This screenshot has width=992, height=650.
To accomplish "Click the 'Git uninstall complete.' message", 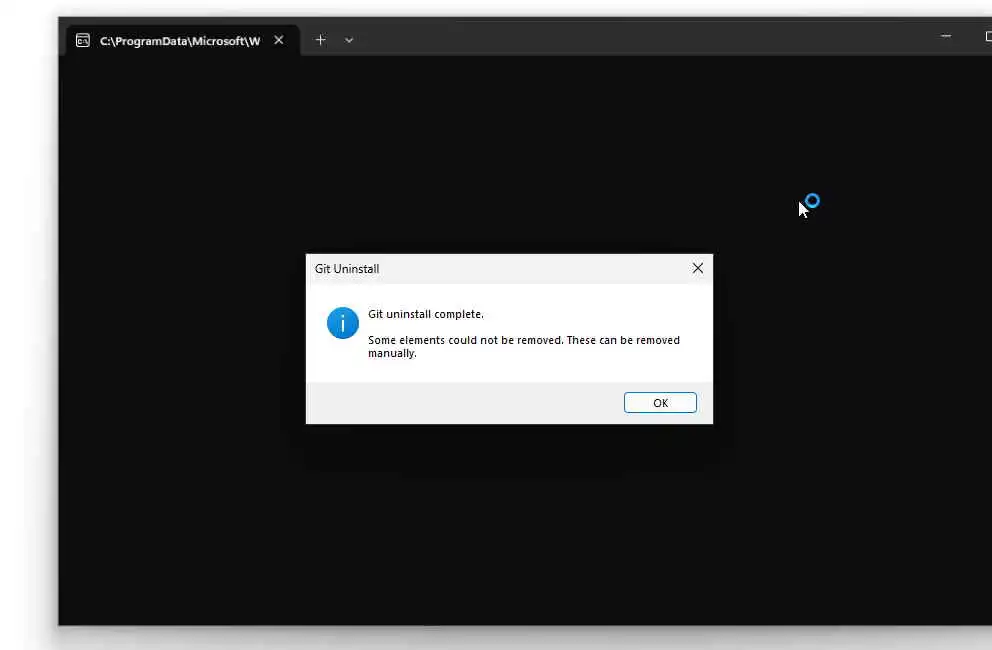I will click(426, 314).
